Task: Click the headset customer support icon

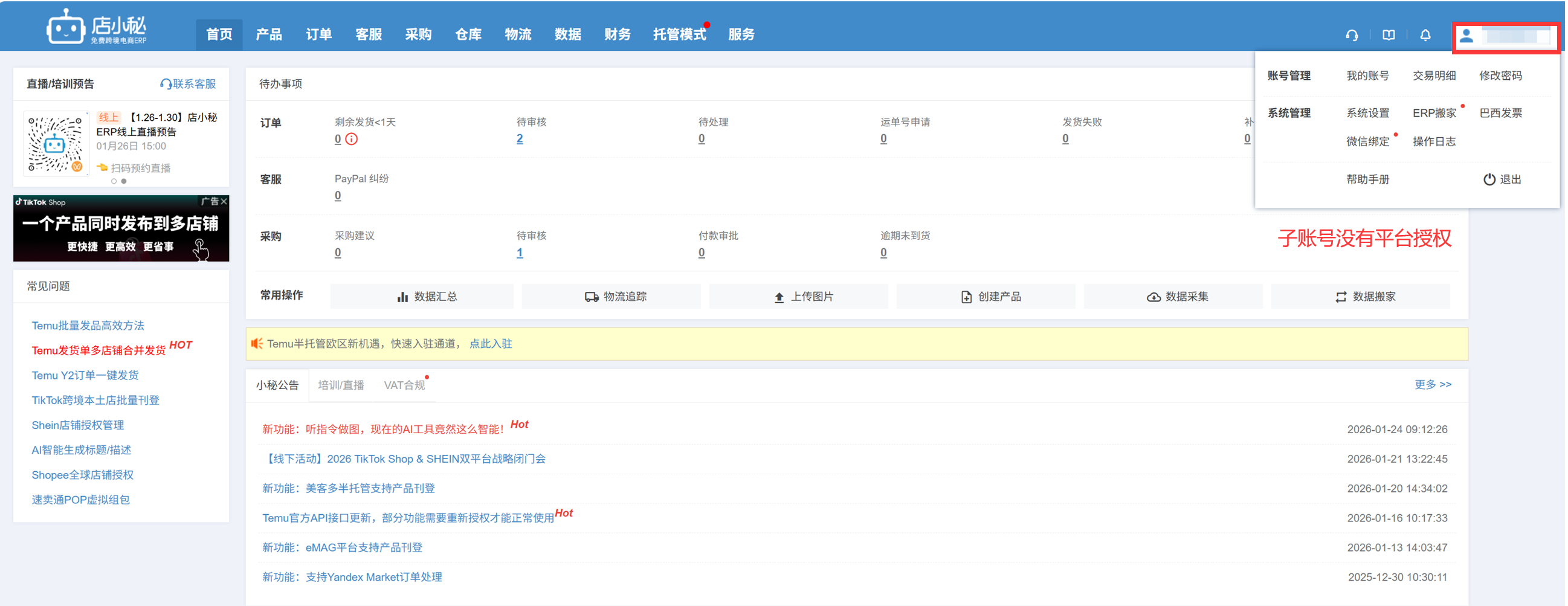Action: click(x=1352, y=35)
